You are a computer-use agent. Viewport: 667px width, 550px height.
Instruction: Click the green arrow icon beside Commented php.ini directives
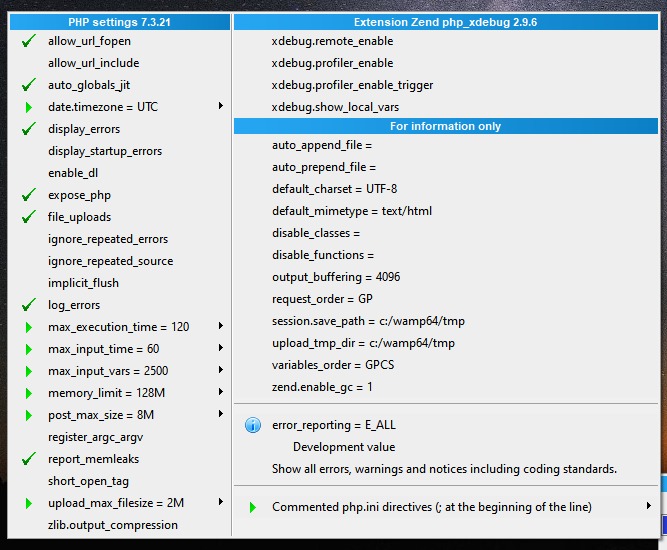[x=253, y=507]
